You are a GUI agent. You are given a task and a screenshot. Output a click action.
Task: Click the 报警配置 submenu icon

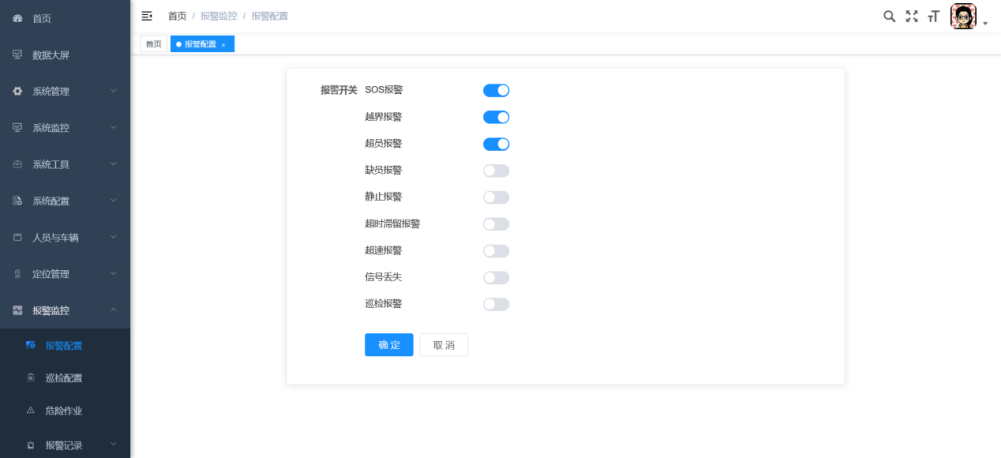[x=31, y=345]
